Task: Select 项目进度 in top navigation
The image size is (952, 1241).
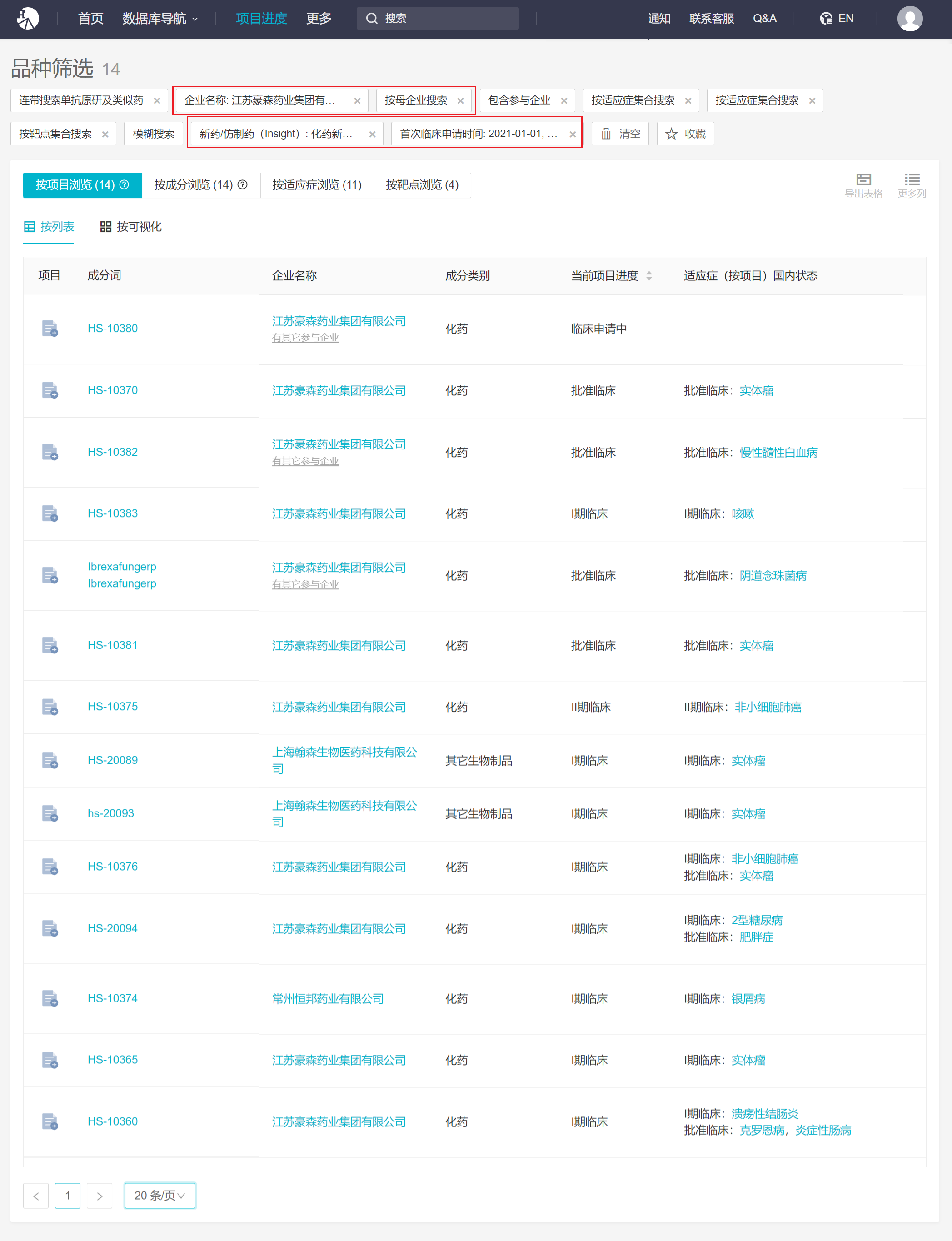Action: [x=261, y=19]
